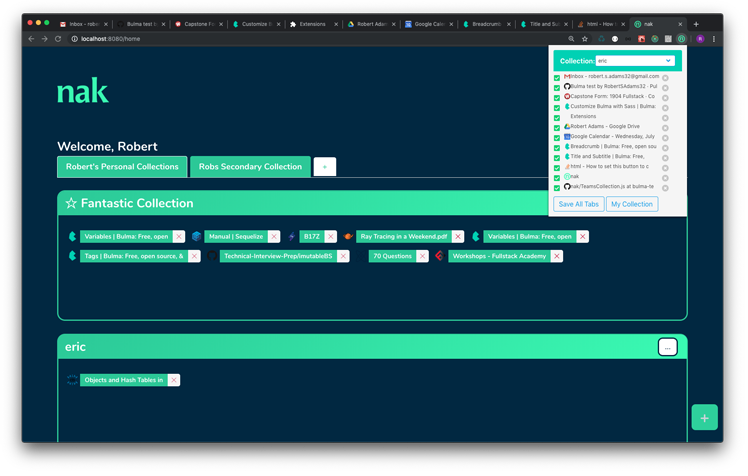Uncheck the Inbox - robert.s.adams32 tab checkbox
Viewport: 748px width, 476px height.
tap(557, 78)
